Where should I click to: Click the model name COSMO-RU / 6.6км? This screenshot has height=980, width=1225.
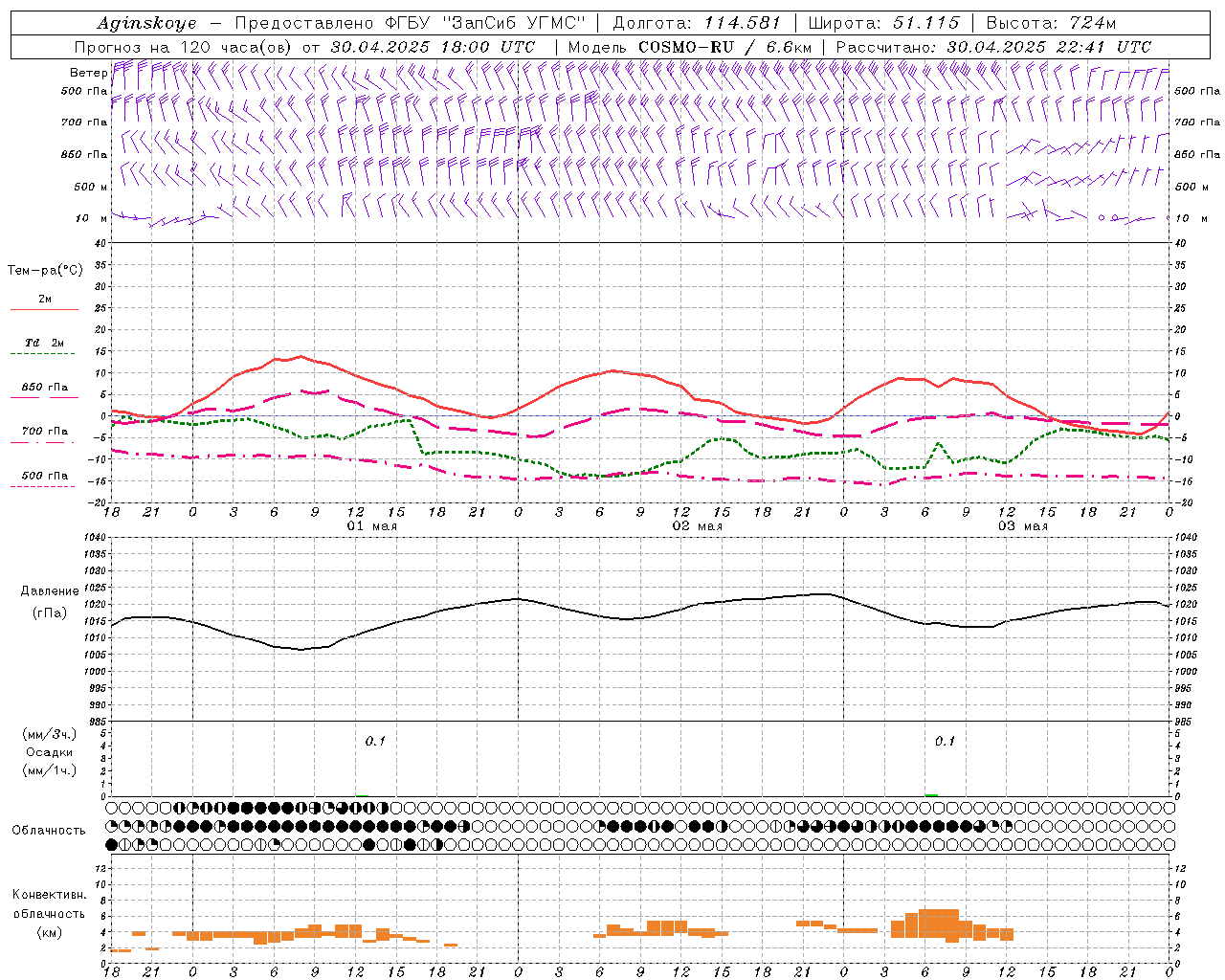coord(725,47)
